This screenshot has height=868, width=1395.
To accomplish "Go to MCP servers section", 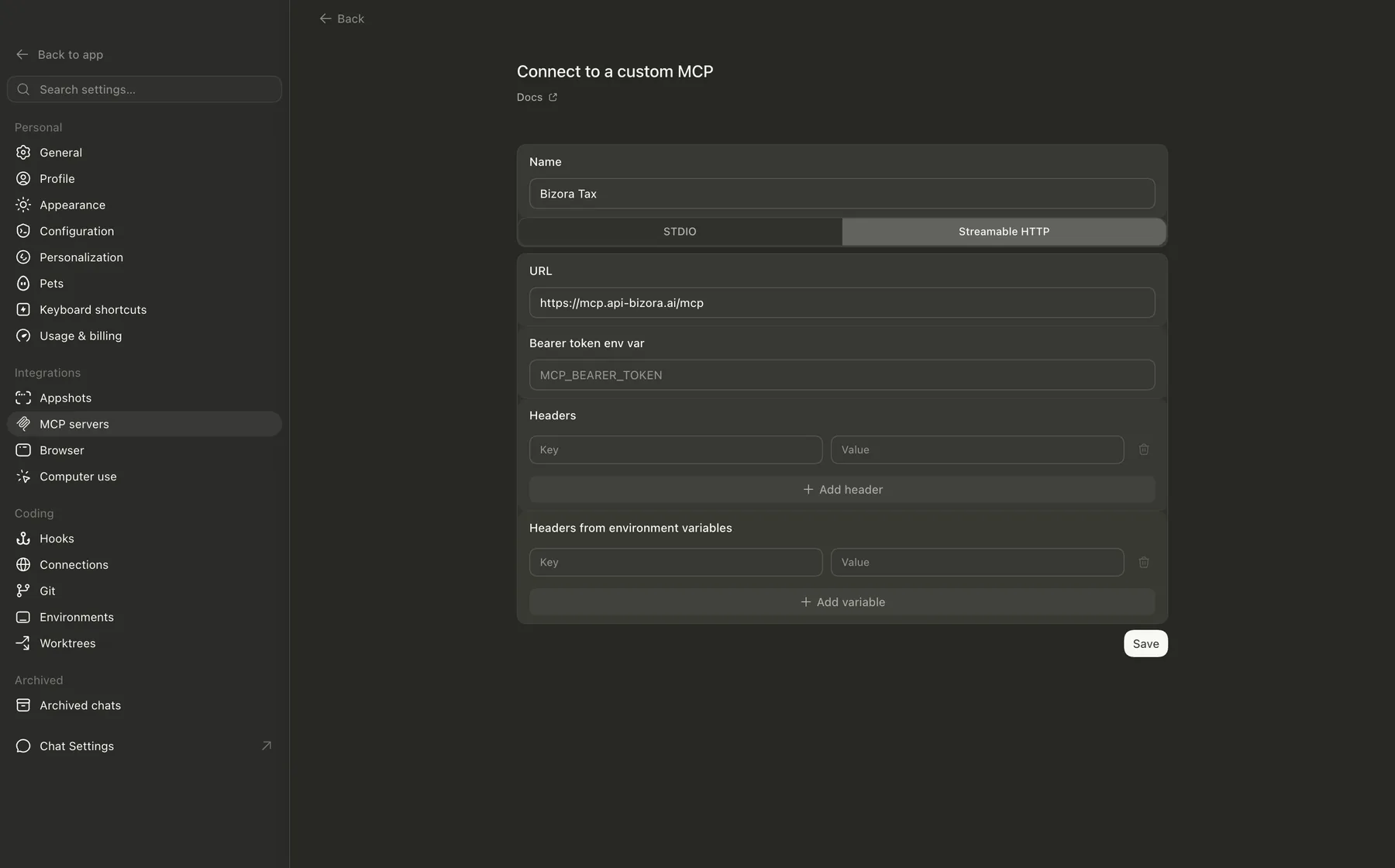I will 144,424.
